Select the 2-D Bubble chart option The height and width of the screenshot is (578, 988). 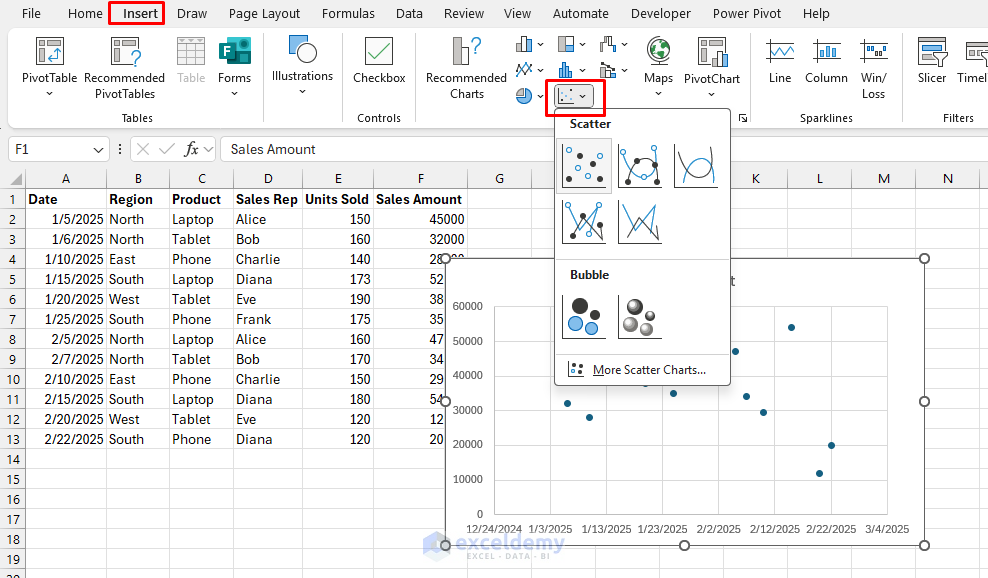584,317
